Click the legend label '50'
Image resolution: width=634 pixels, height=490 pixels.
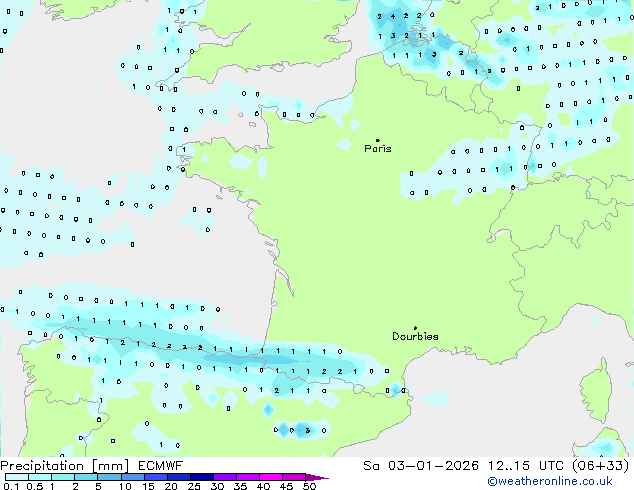309,486
